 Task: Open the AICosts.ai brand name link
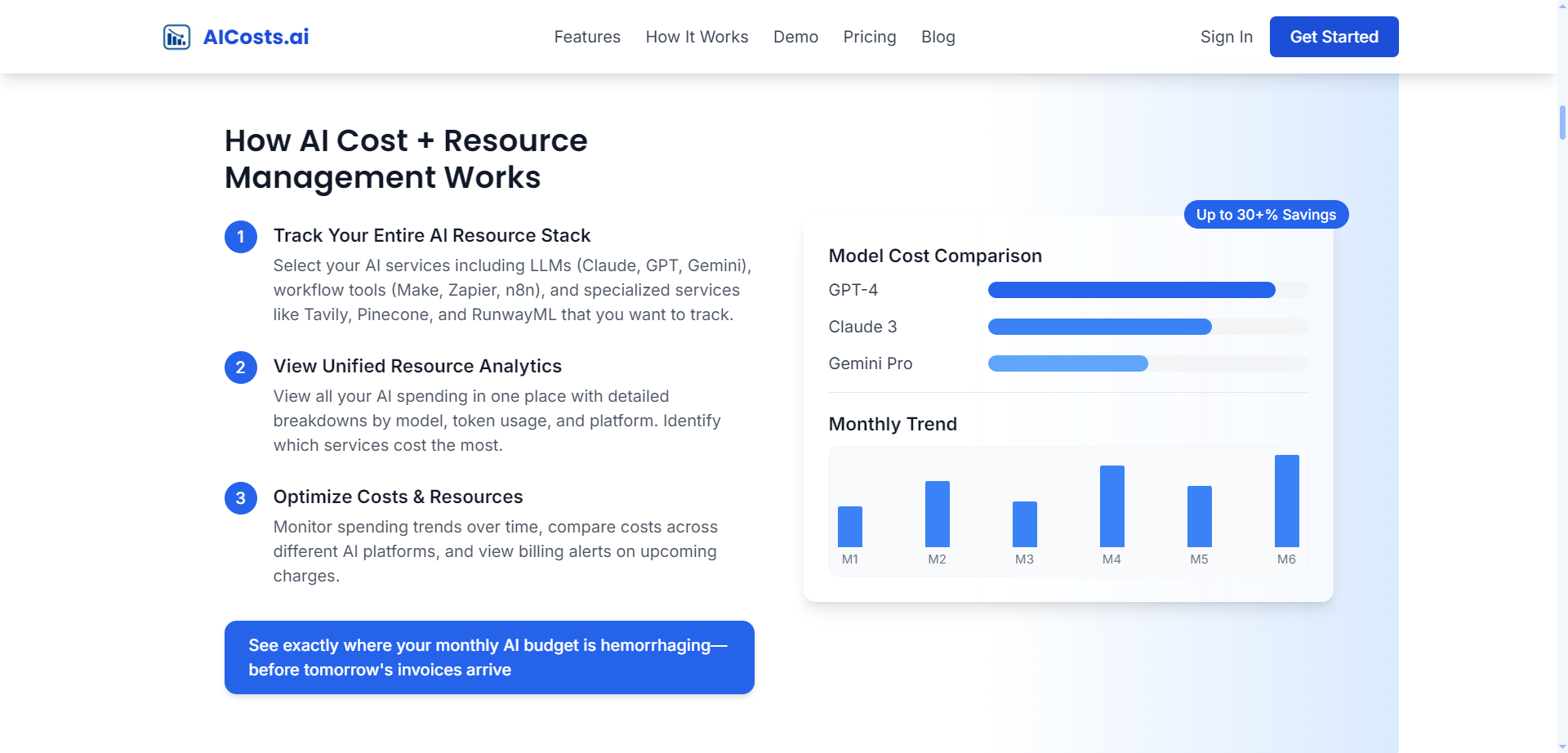click(x=256, y=37)
